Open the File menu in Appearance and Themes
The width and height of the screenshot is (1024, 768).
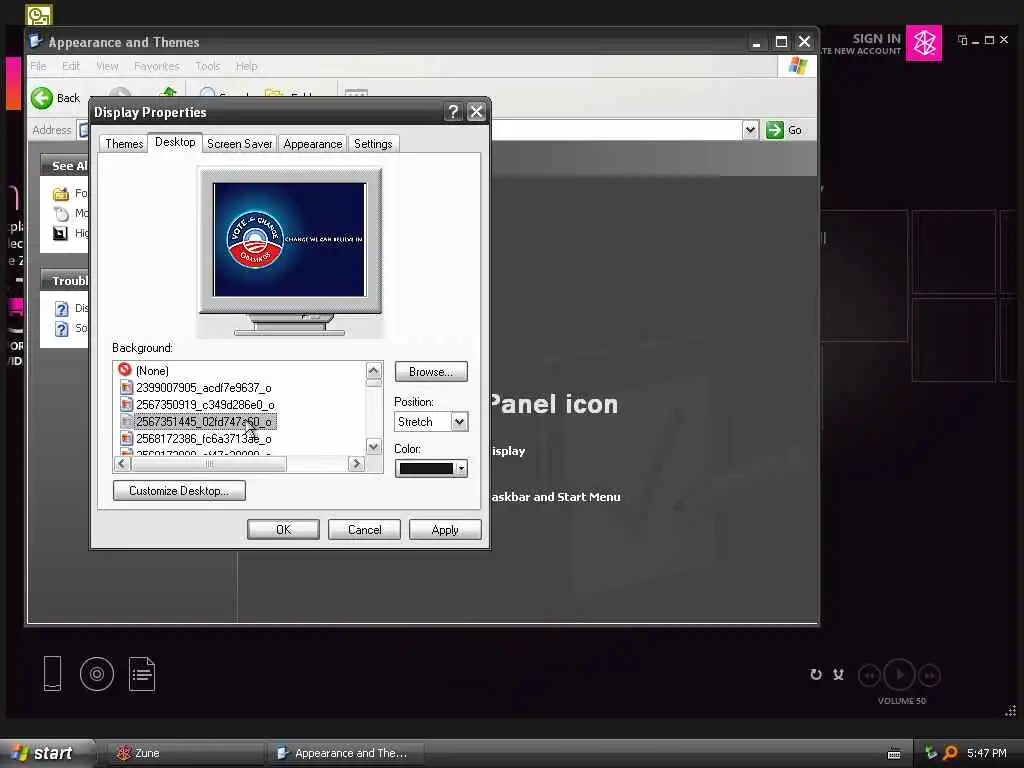(39, 66)
